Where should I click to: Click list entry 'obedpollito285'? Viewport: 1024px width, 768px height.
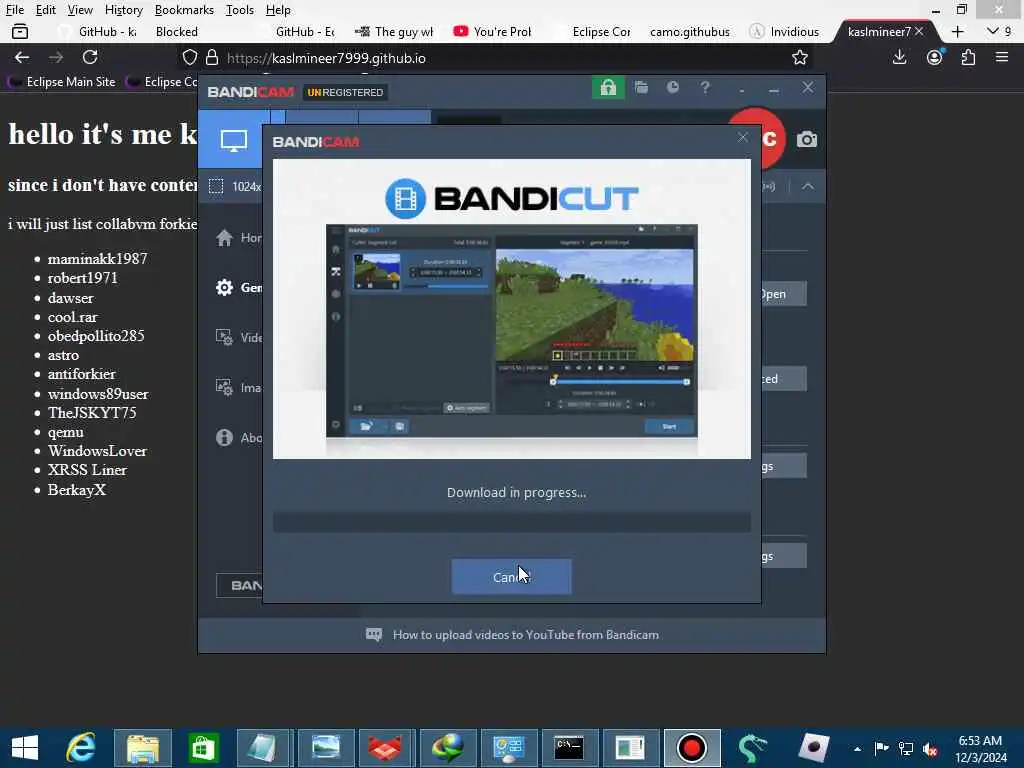pos(96,336)
